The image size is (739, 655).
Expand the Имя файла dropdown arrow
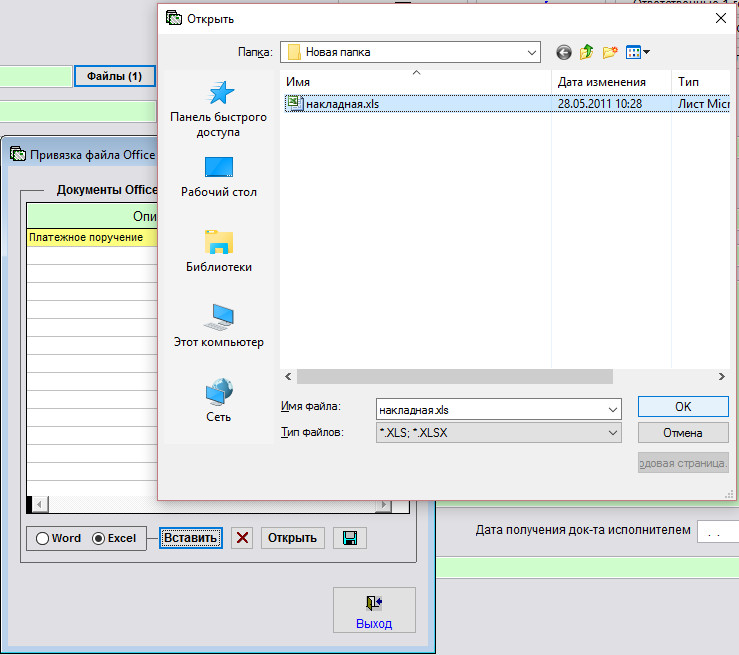point(612,409)
